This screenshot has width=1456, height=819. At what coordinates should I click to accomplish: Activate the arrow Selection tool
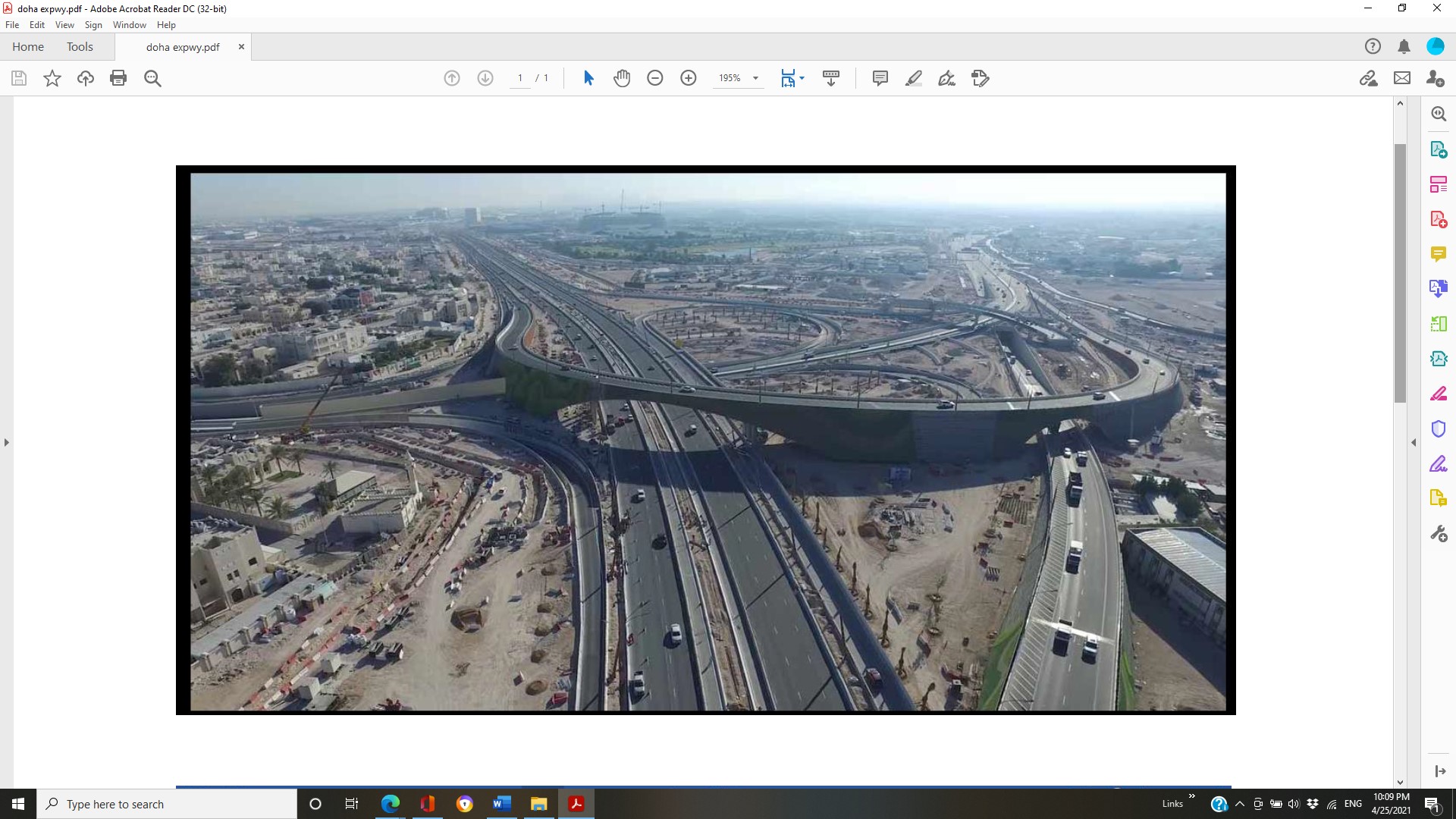pyautogui.click(x=588, y=78)
